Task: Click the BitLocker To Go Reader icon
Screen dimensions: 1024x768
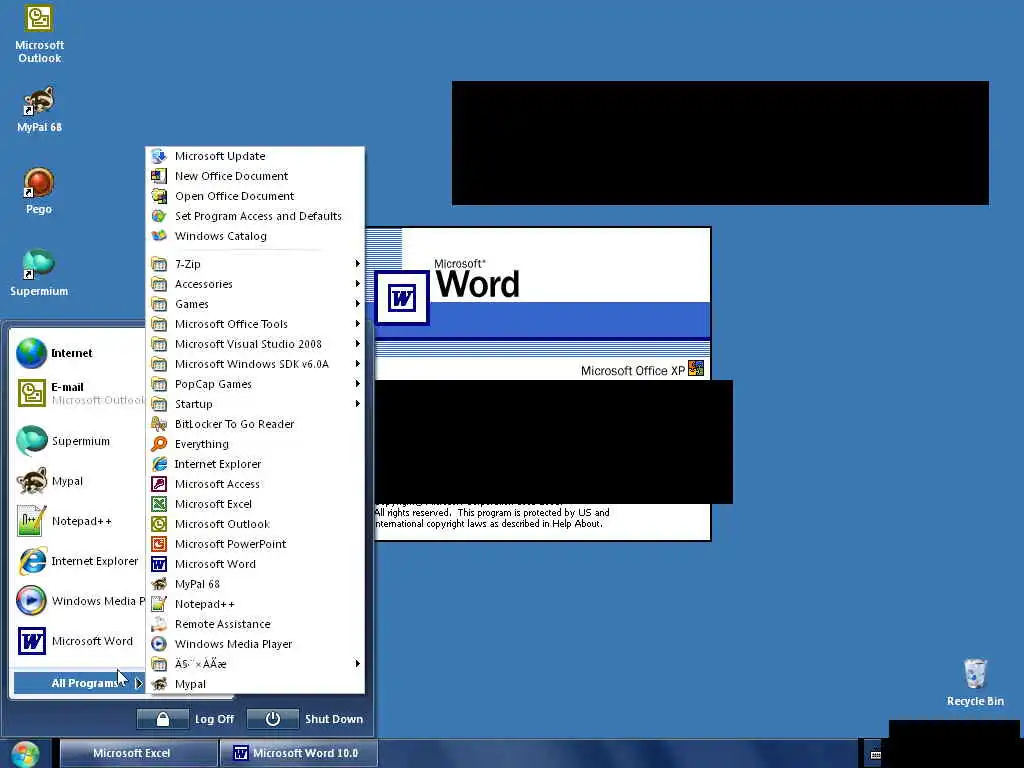Action: (x=159, y=424)
